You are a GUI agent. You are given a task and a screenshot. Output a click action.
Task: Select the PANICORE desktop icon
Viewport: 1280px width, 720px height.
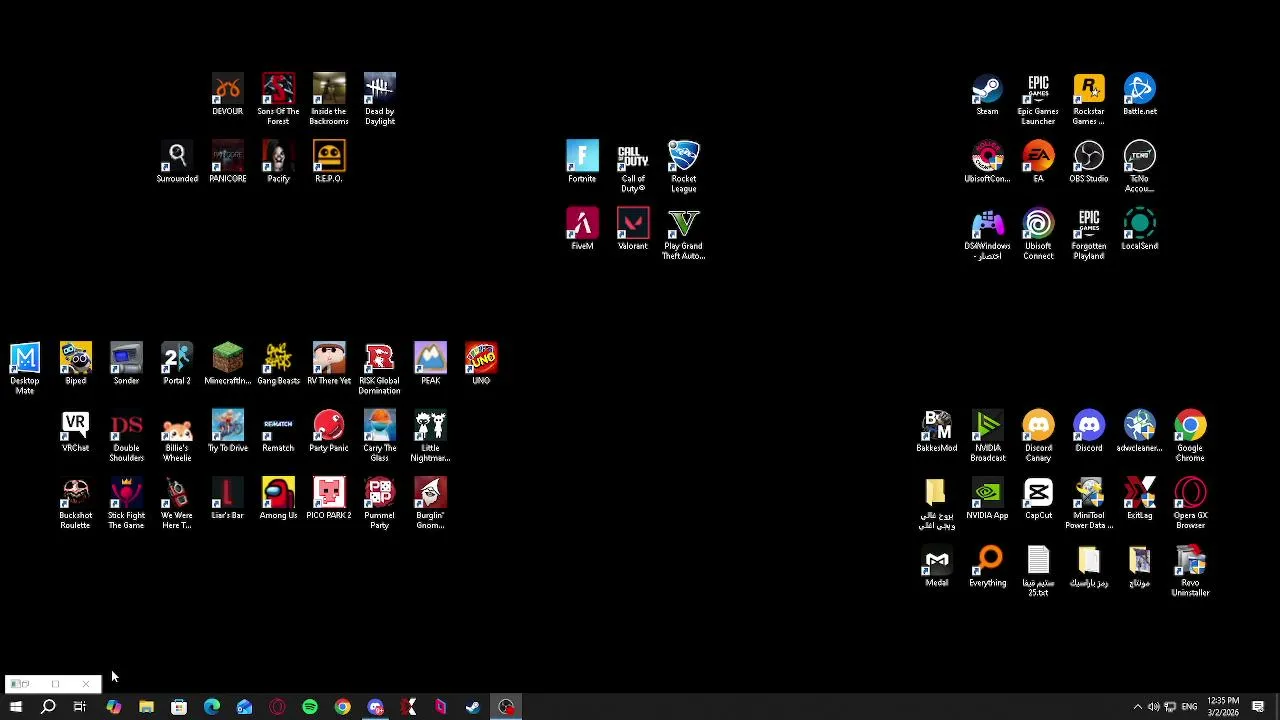point(227,162)
